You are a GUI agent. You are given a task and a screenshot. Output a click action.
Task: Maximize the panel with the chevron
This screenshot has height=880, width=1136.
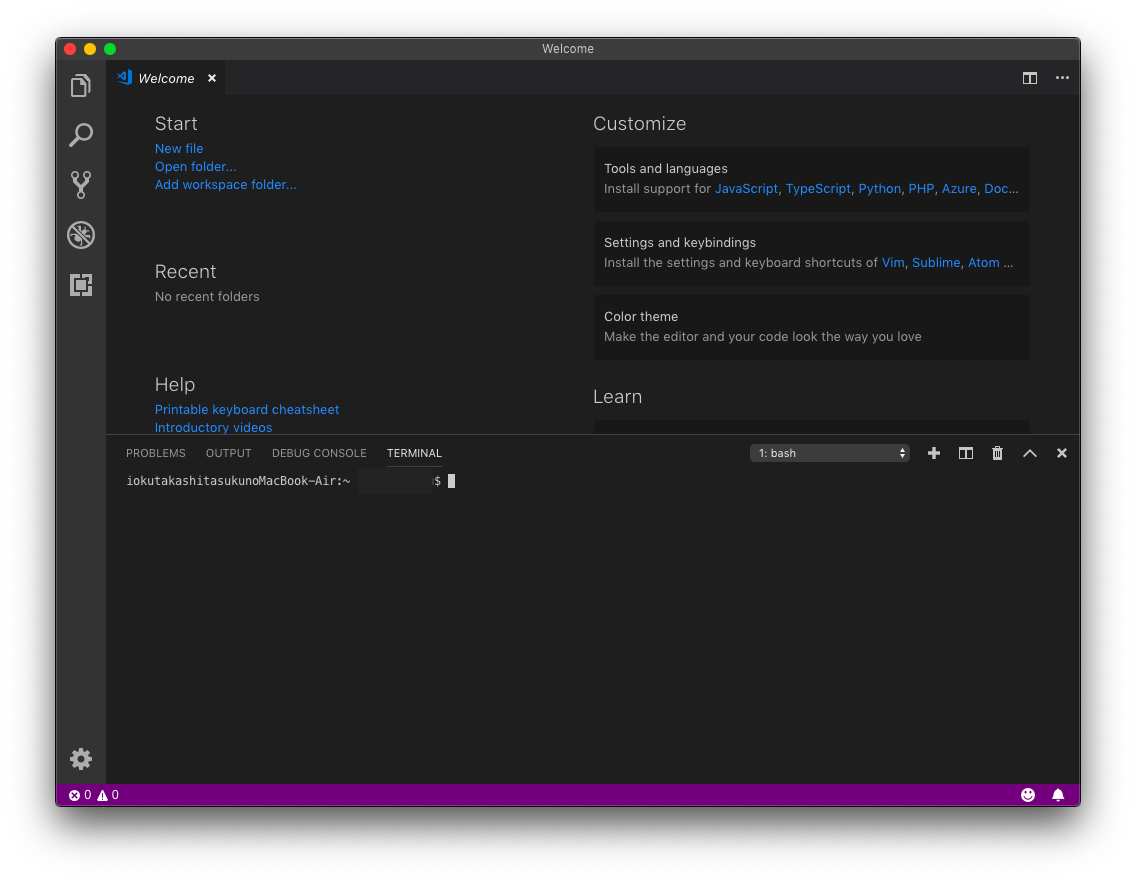[x=1029, y=453]
